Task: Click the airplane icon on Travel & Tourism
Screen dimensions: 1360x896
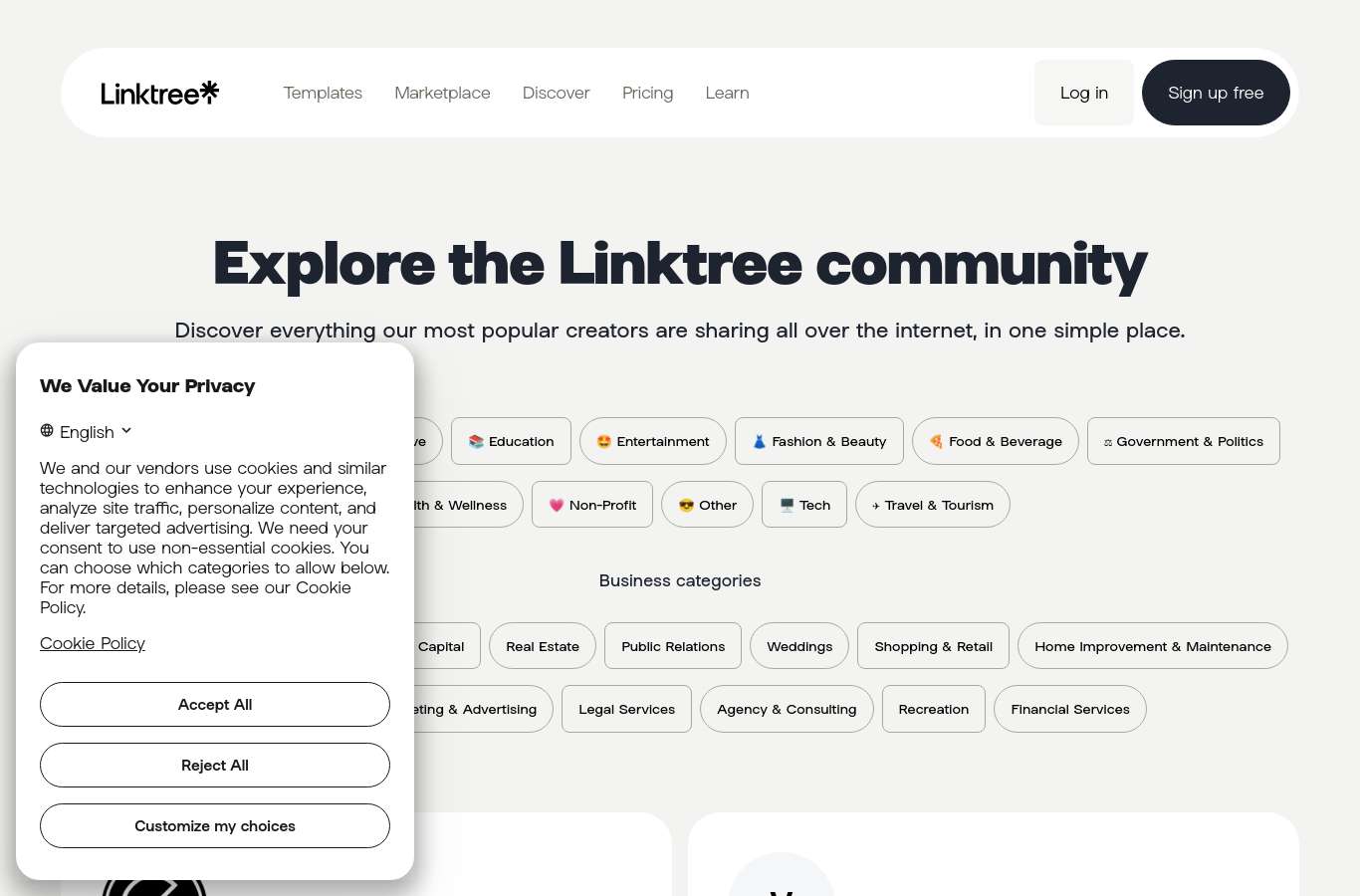Action: click(x=876, y=506)
